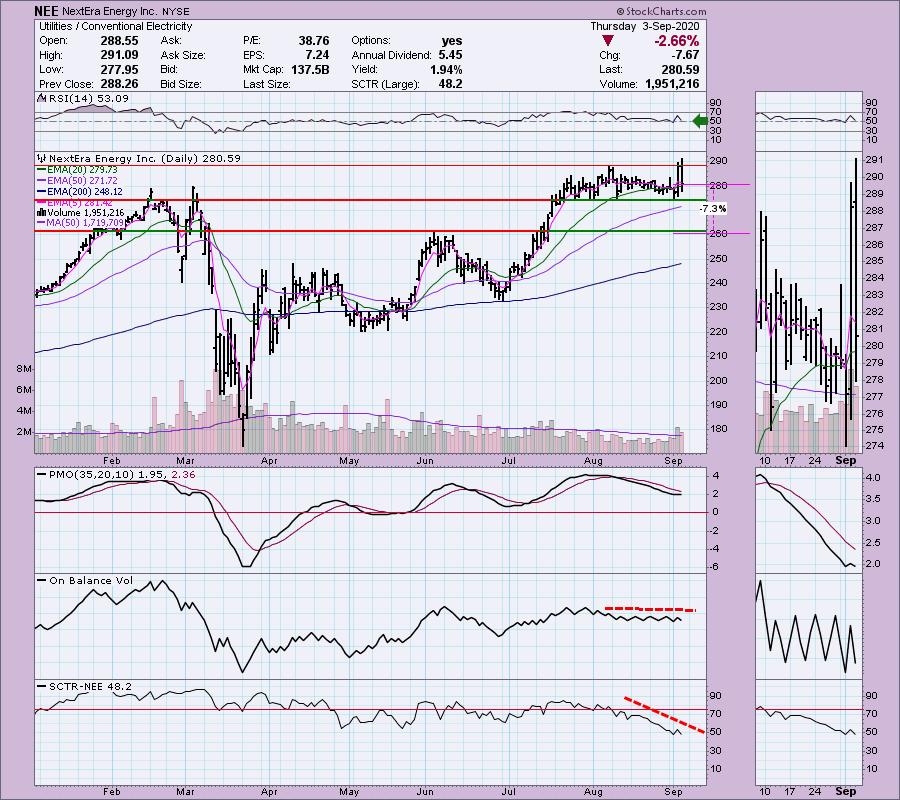
Task: Click the NYSE exchange label
Action: (174, 11)
